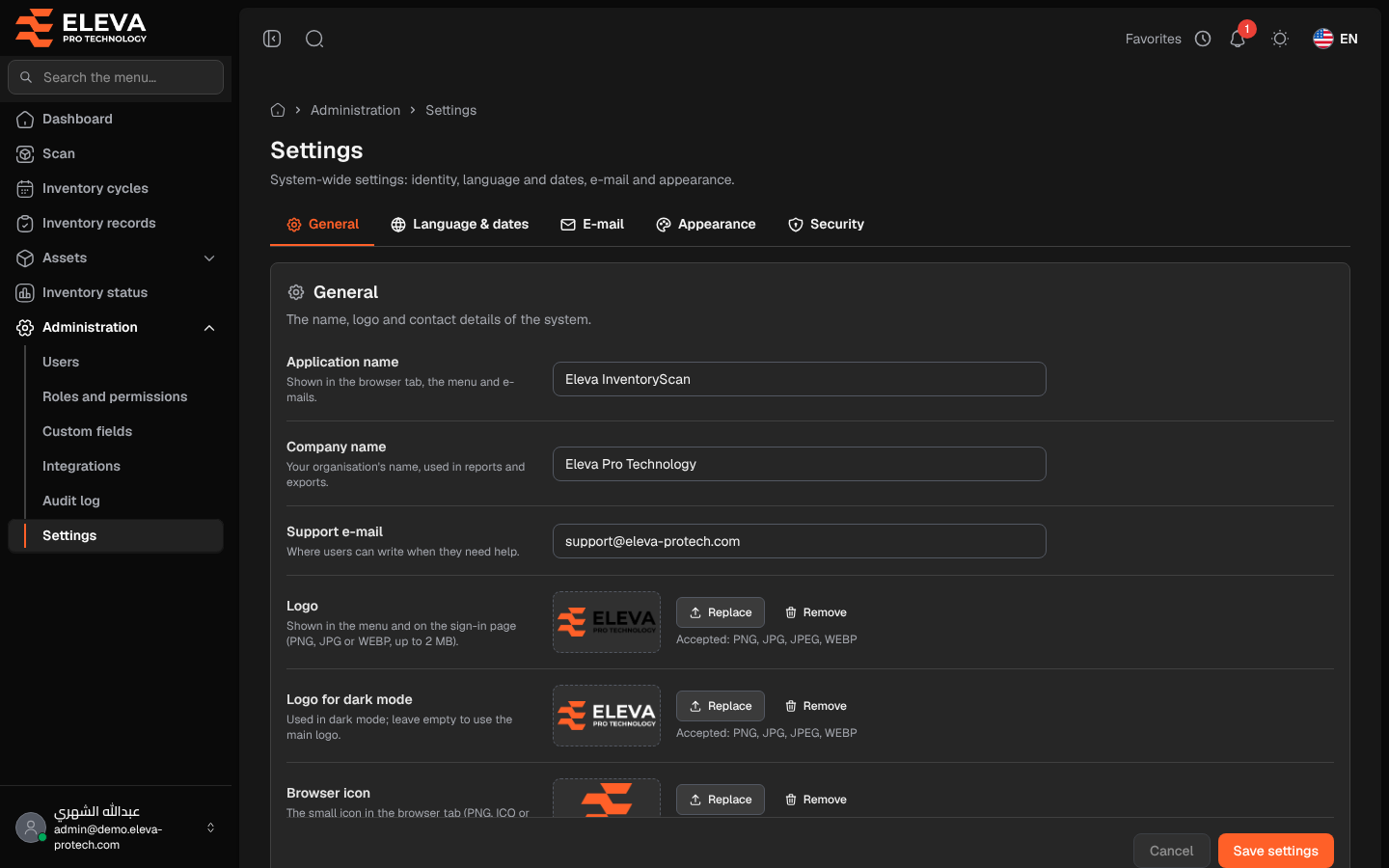Click the main Logo thumbnail
Screen dimensions: 1389x868
607,622
